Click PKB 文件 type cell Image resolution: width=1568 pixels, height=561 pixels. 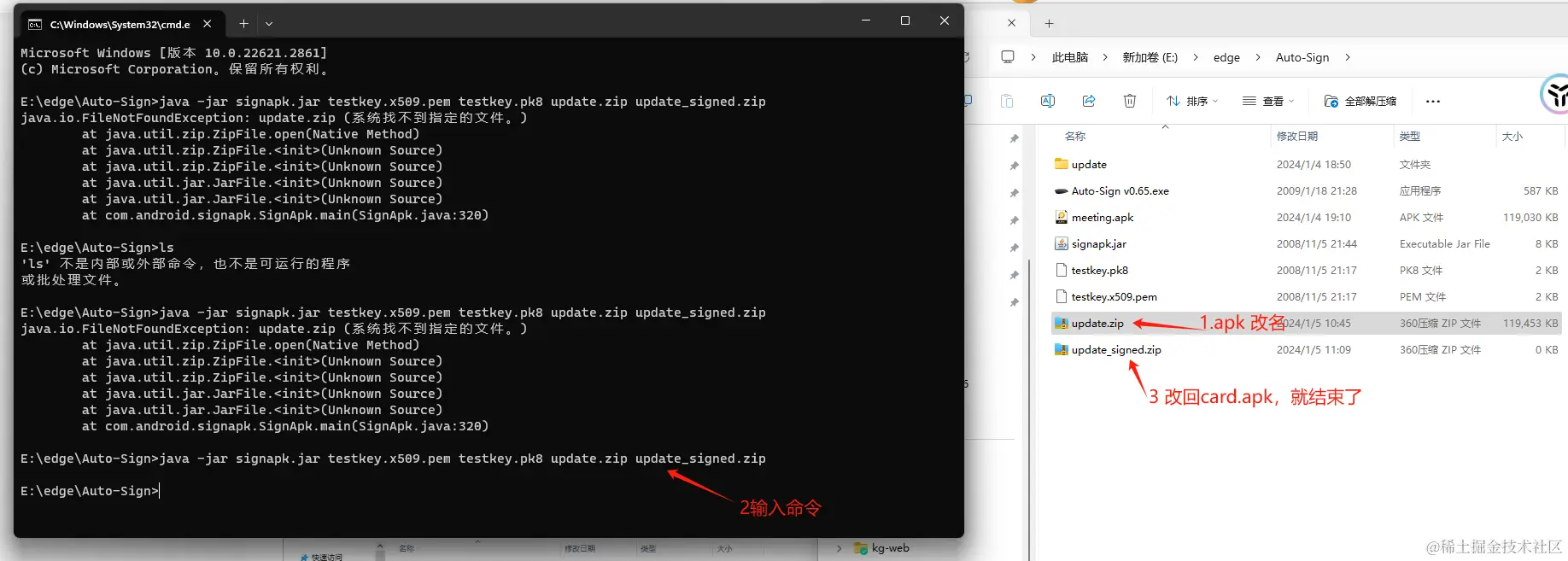tap(1420, 270)
